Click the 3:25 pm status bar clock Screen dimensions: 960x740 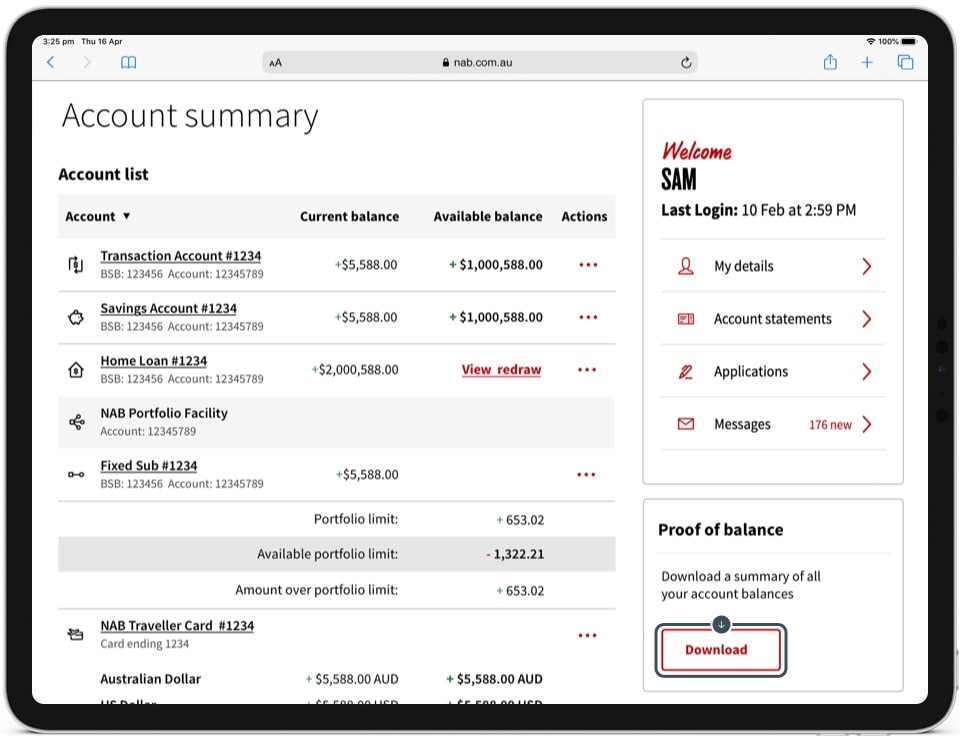click(58, 41)
